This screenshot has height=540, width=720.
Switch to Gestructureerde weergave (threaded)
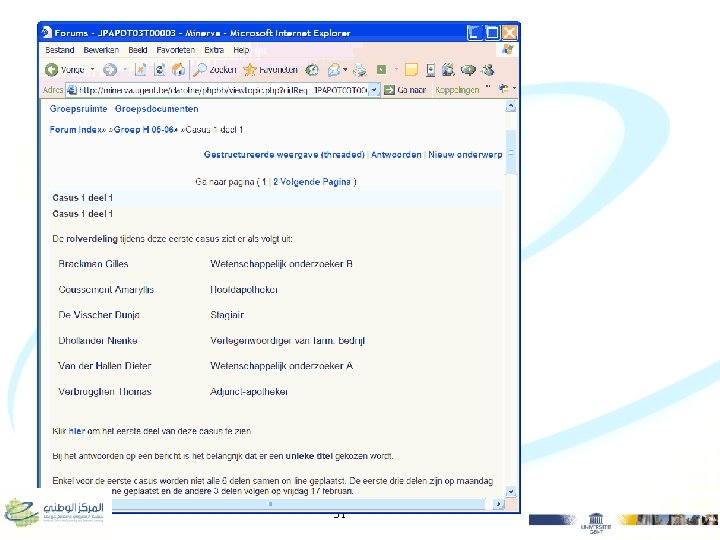284,155
